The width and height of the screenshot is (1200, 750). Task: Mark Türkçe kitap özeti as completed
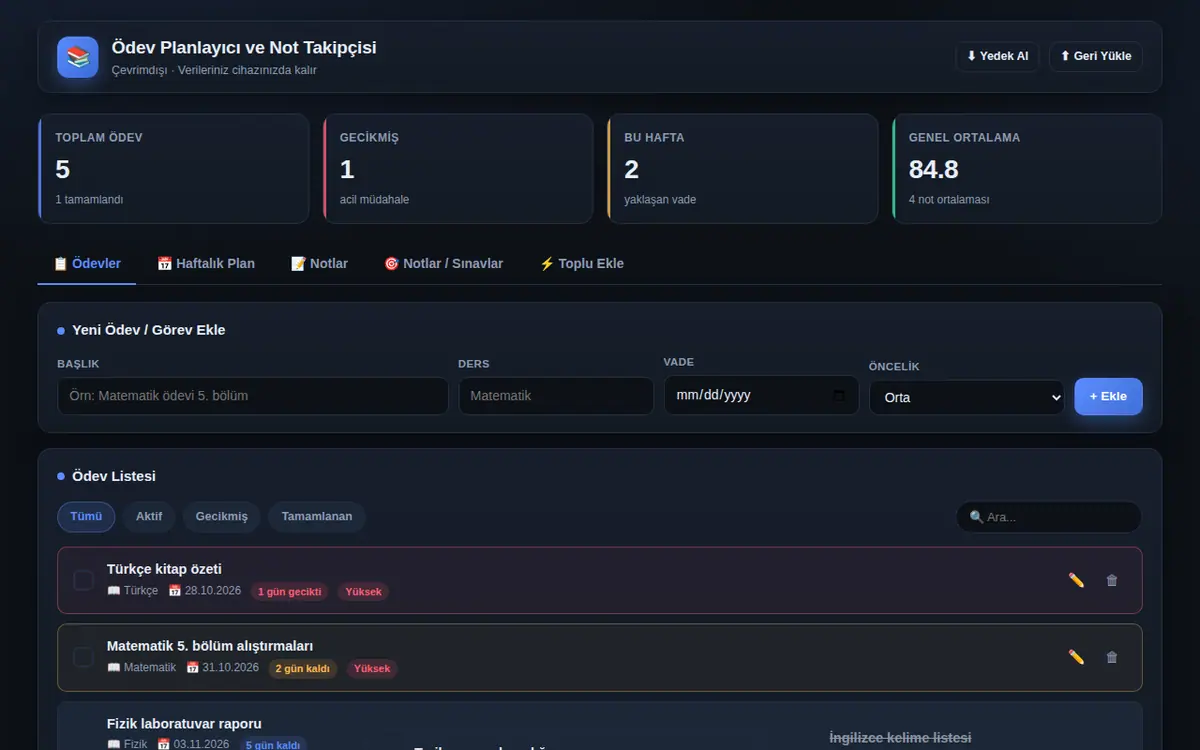[x=84, y=580]
